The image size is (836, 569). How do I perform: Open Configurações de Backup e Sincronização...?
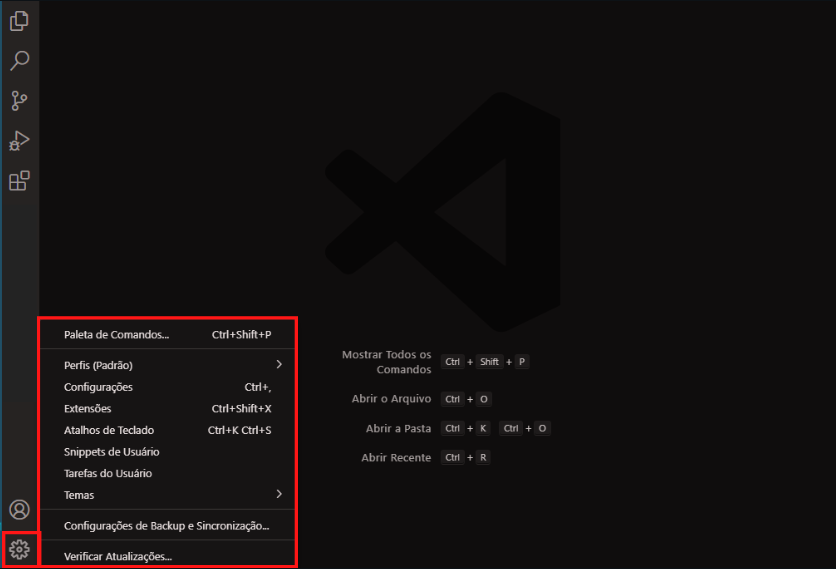pyautogui.click(x=166, y=525)
